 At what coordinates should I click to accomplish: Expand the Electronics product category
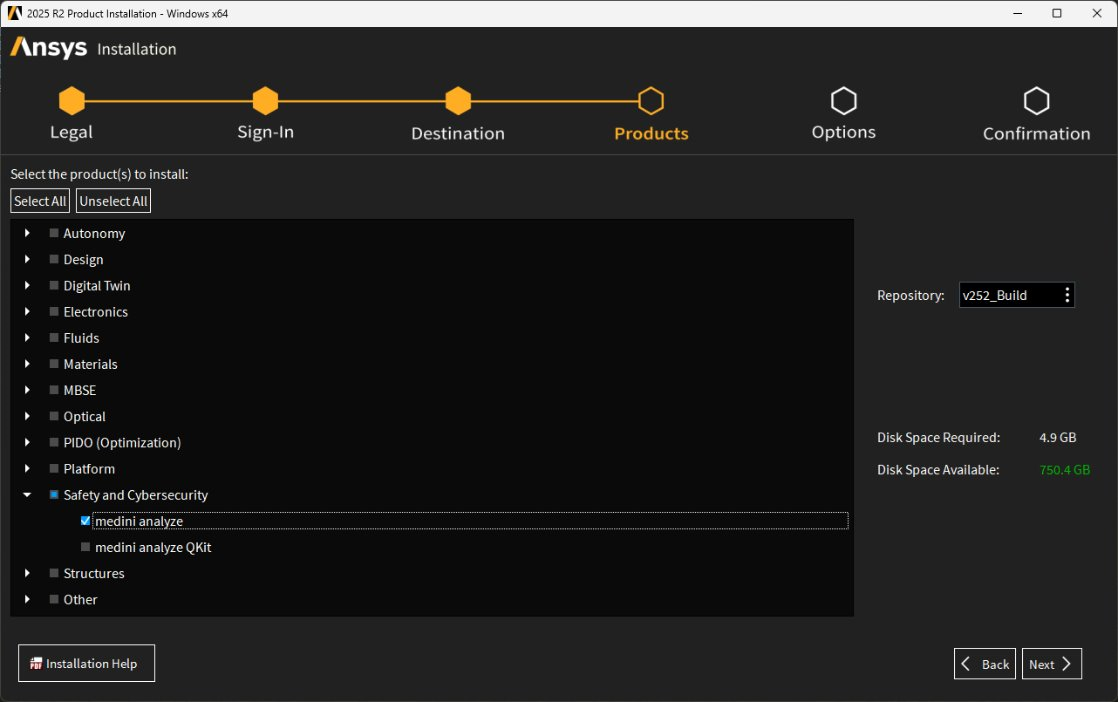[x=28, y=312]
